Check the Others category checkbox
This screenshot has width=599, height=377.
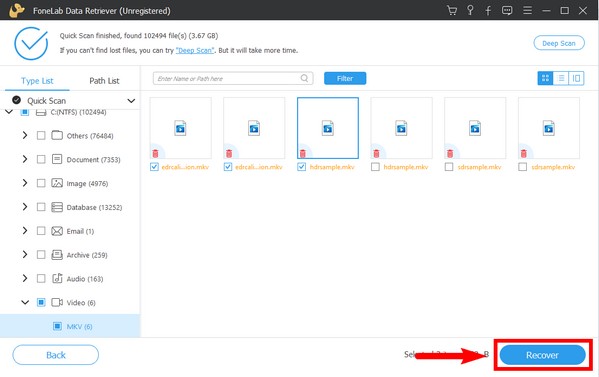click(x=41, y=135)
